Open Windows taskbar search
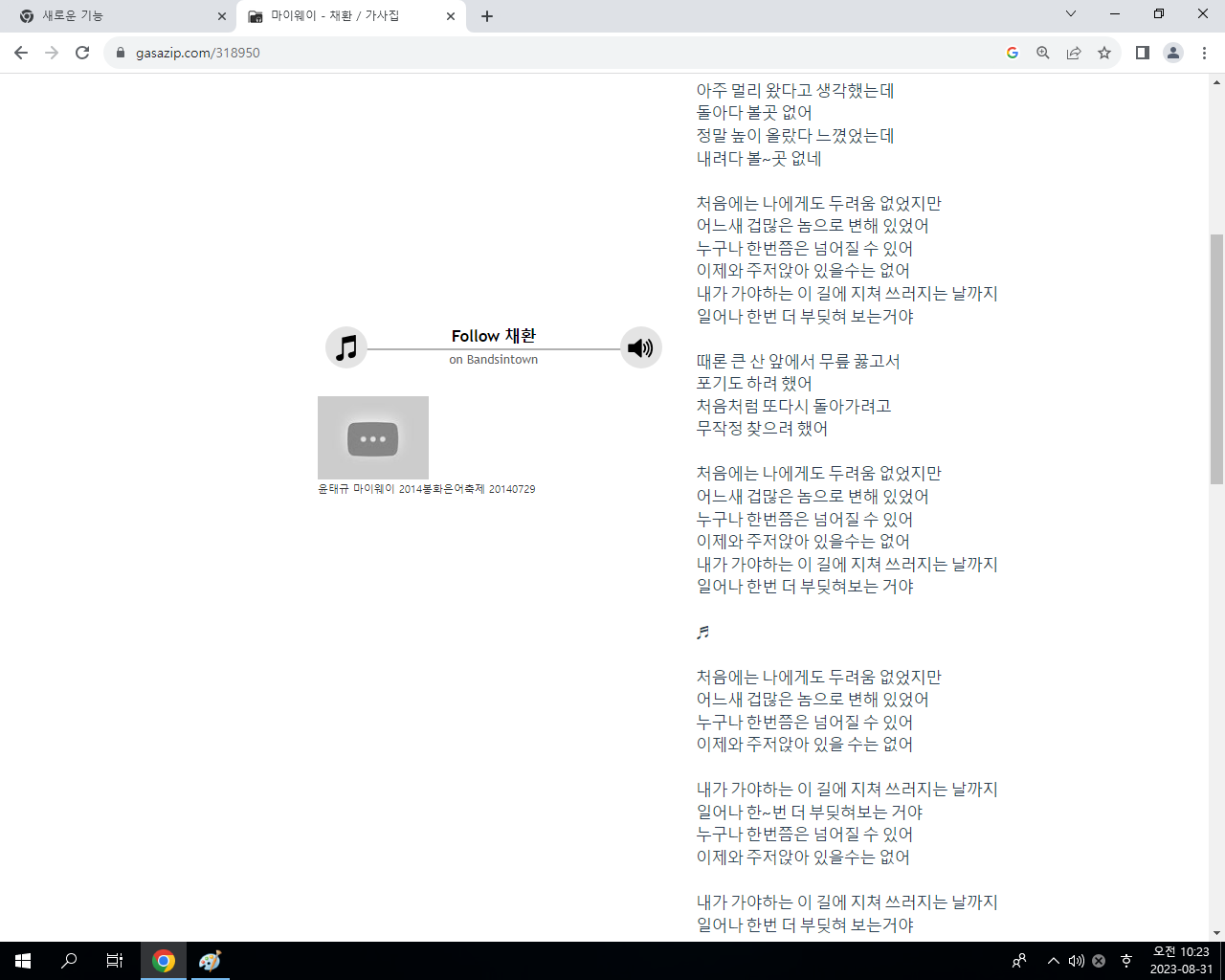The height and width of the screenshot is (980, 1225). click(69, 961)
